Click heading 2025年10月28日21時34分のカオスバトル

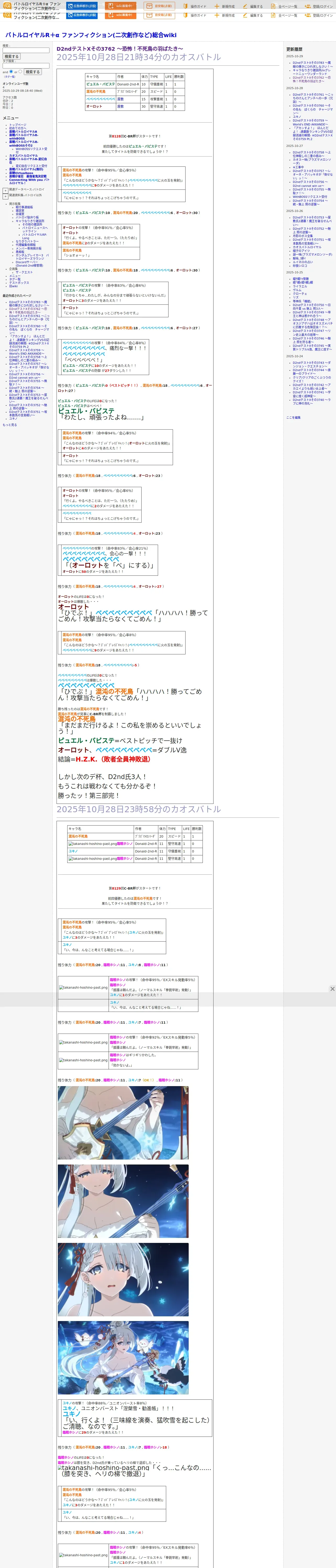pos(139,57)
